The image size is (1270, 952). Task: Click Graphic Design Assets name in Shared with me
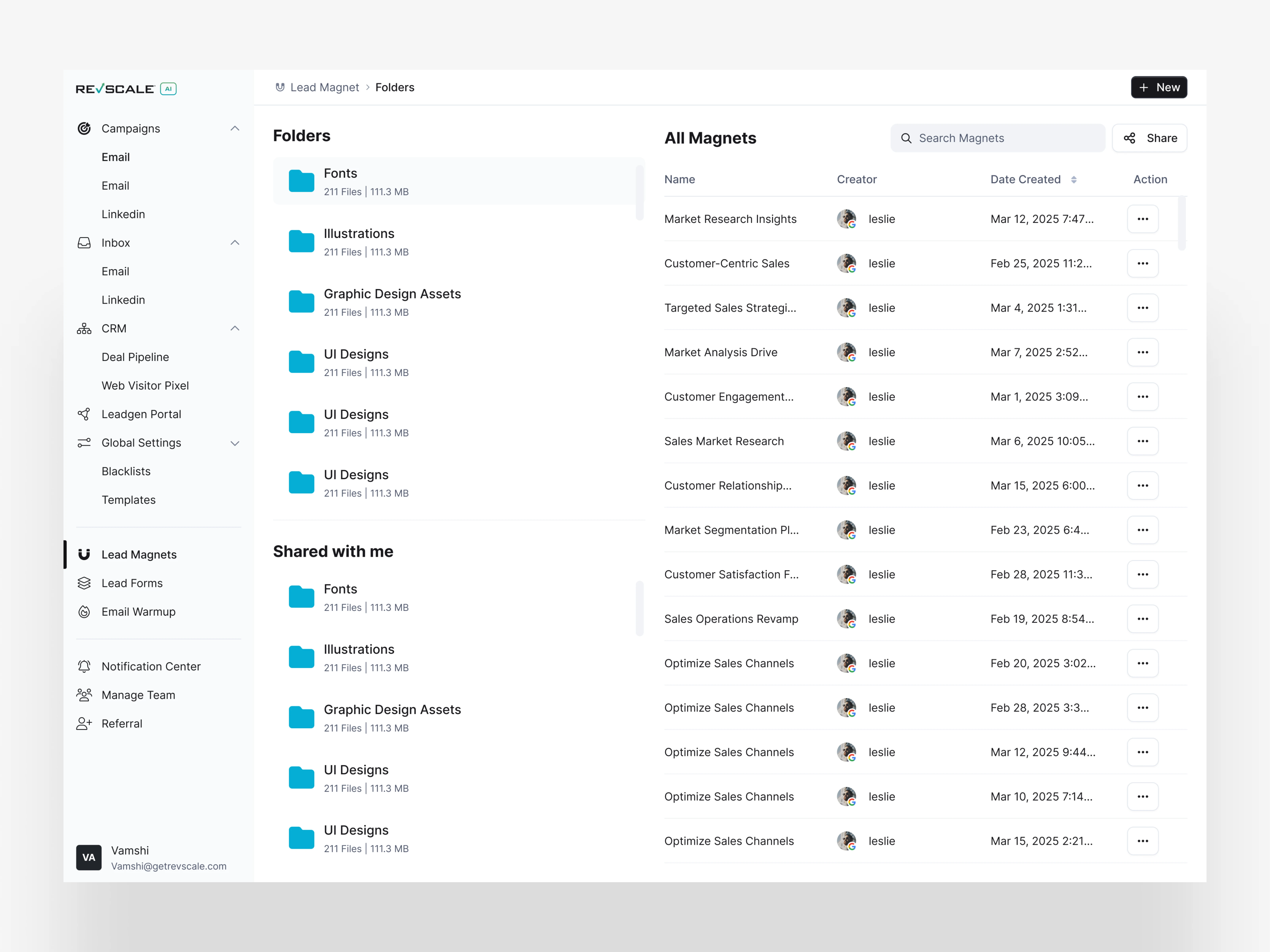[x=392, y=710]
